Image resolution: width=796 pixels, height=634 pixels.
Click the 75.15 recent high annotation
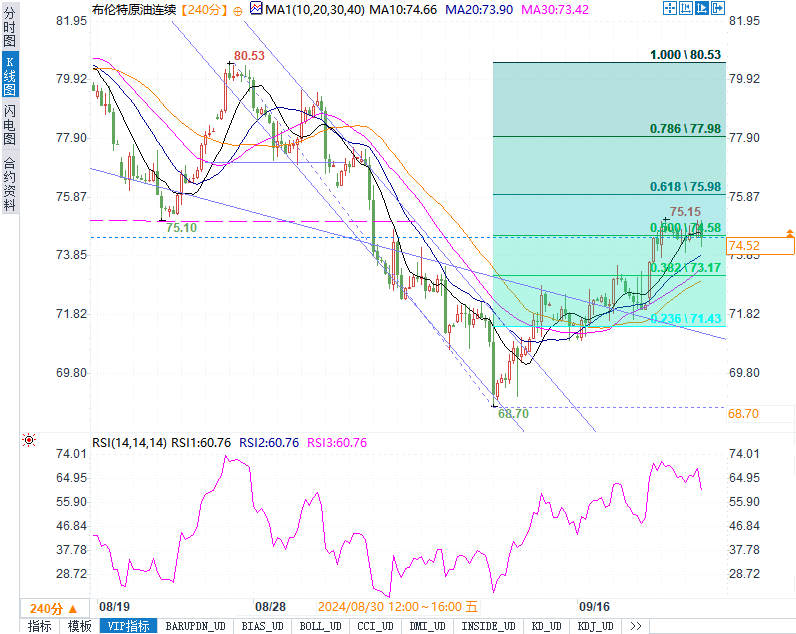(685, 212)
